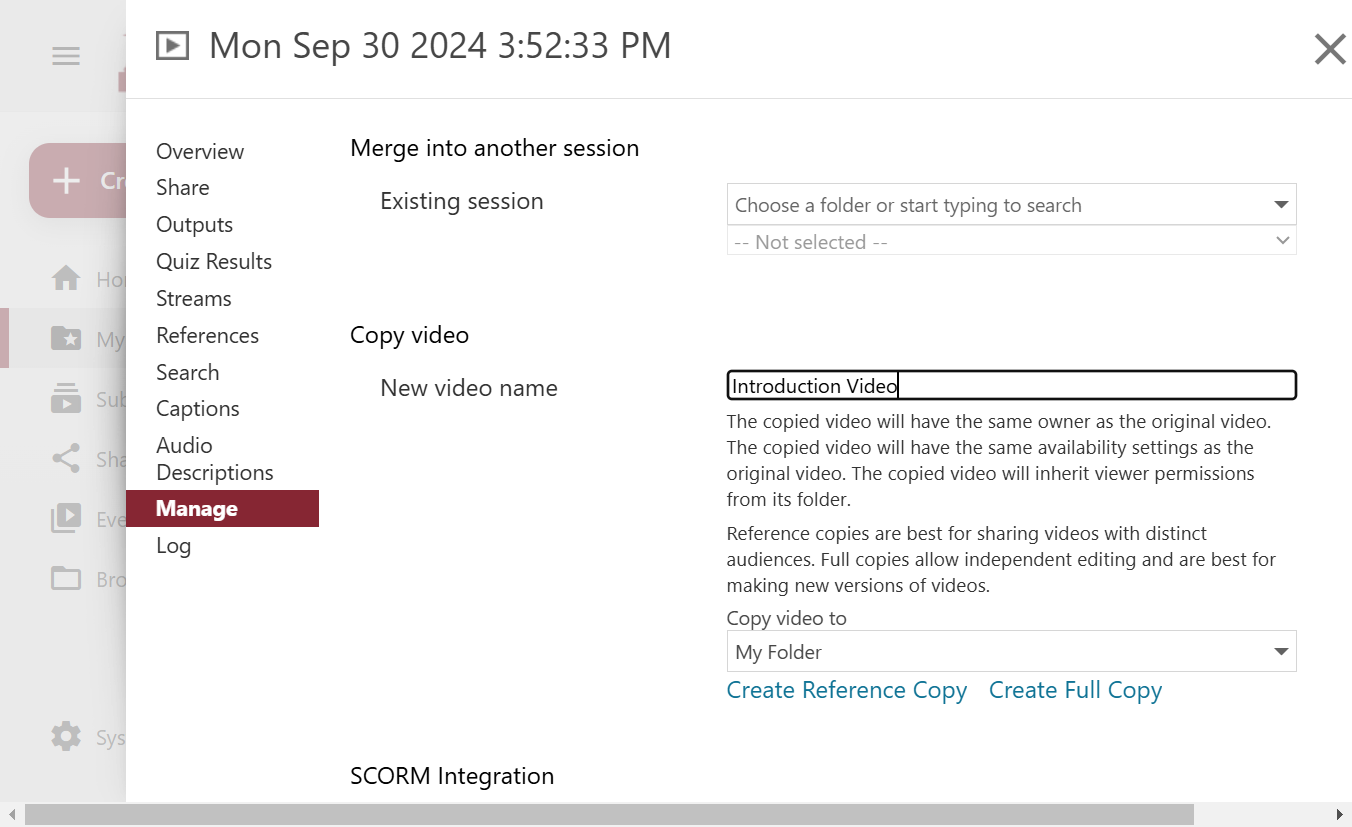
Task: Open the References tab
Action: point(207,335)
